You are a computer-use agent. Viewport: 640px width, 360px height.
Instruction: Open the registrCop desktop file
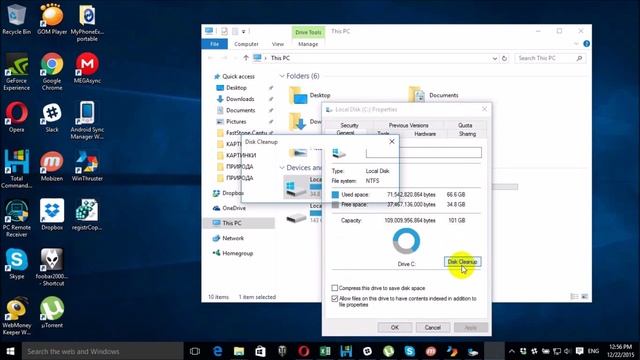[87, 215]
